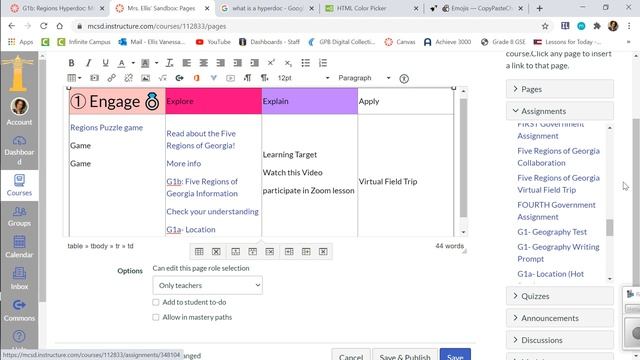Click the Check your understanding link
The height and width of the screenshot is (360, 640).
pyautogui.click(x=212, y=211)
